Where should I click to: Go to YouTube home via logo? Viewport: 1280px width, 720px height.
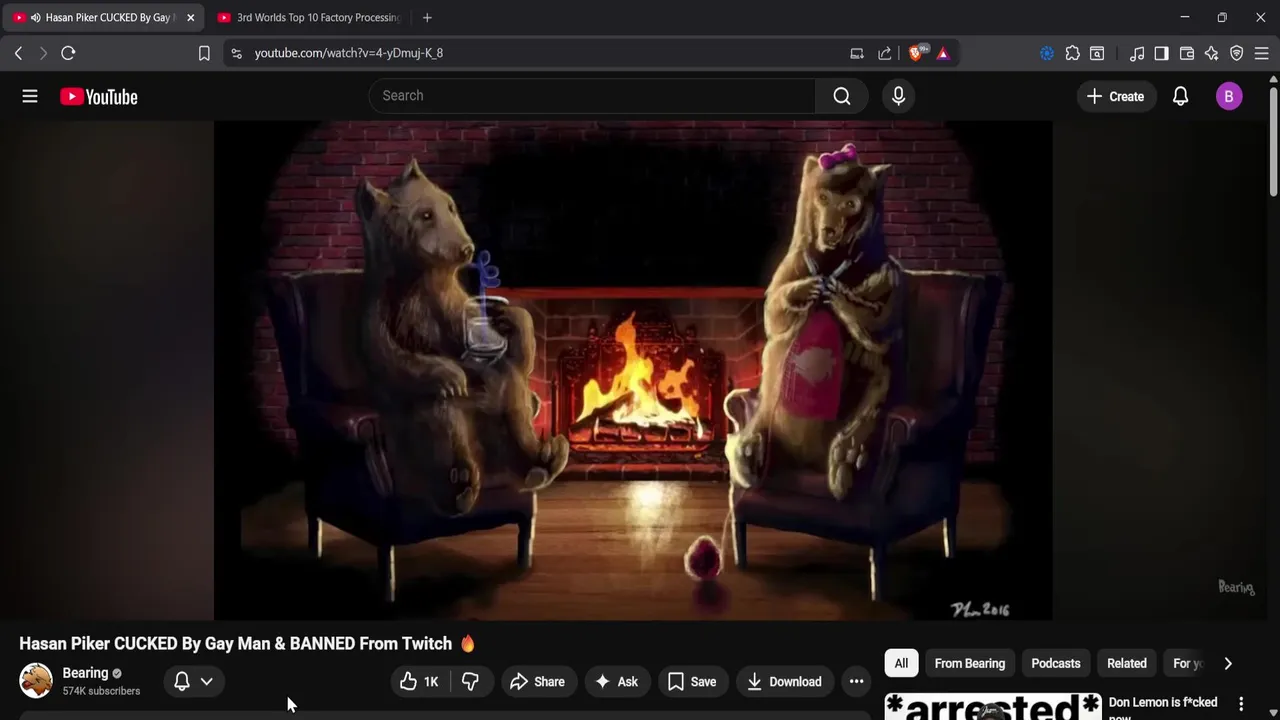point(98,96)
